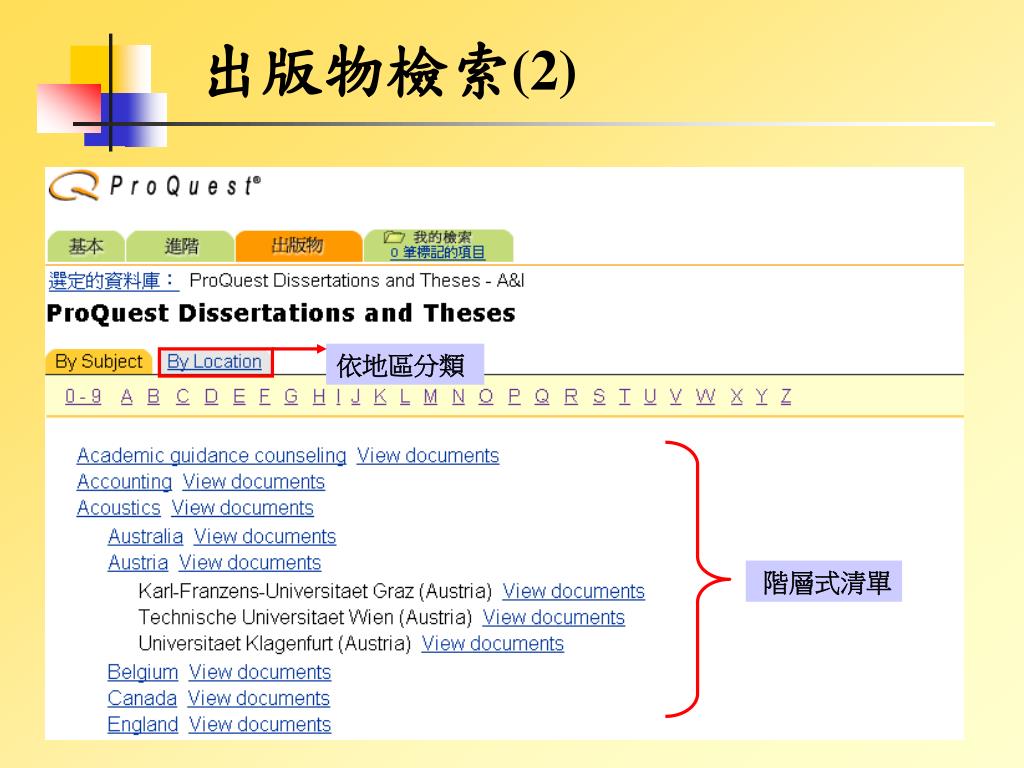The width and height of the screenshot is (1024, 768).
Task: Switch to the By Location tab
Action: 214,361
